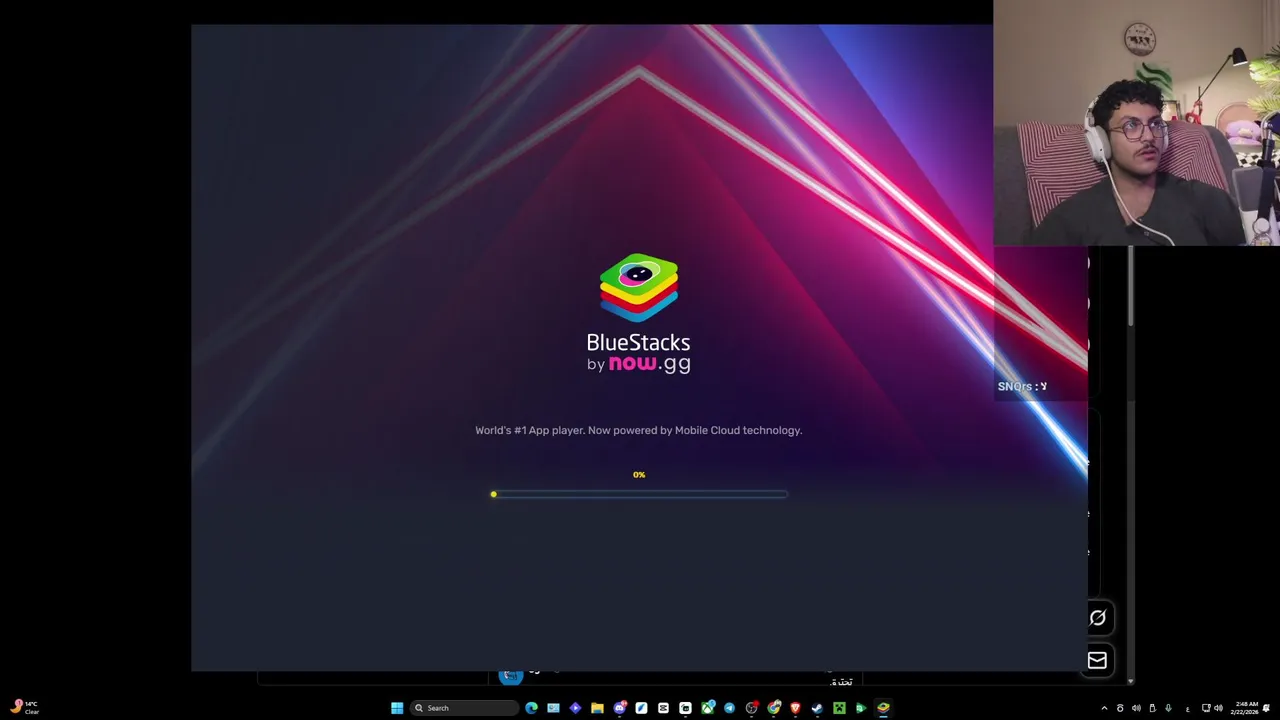Click the 0% loading percentage text
The image size is (1280, 720).
(x=639, y=475)
